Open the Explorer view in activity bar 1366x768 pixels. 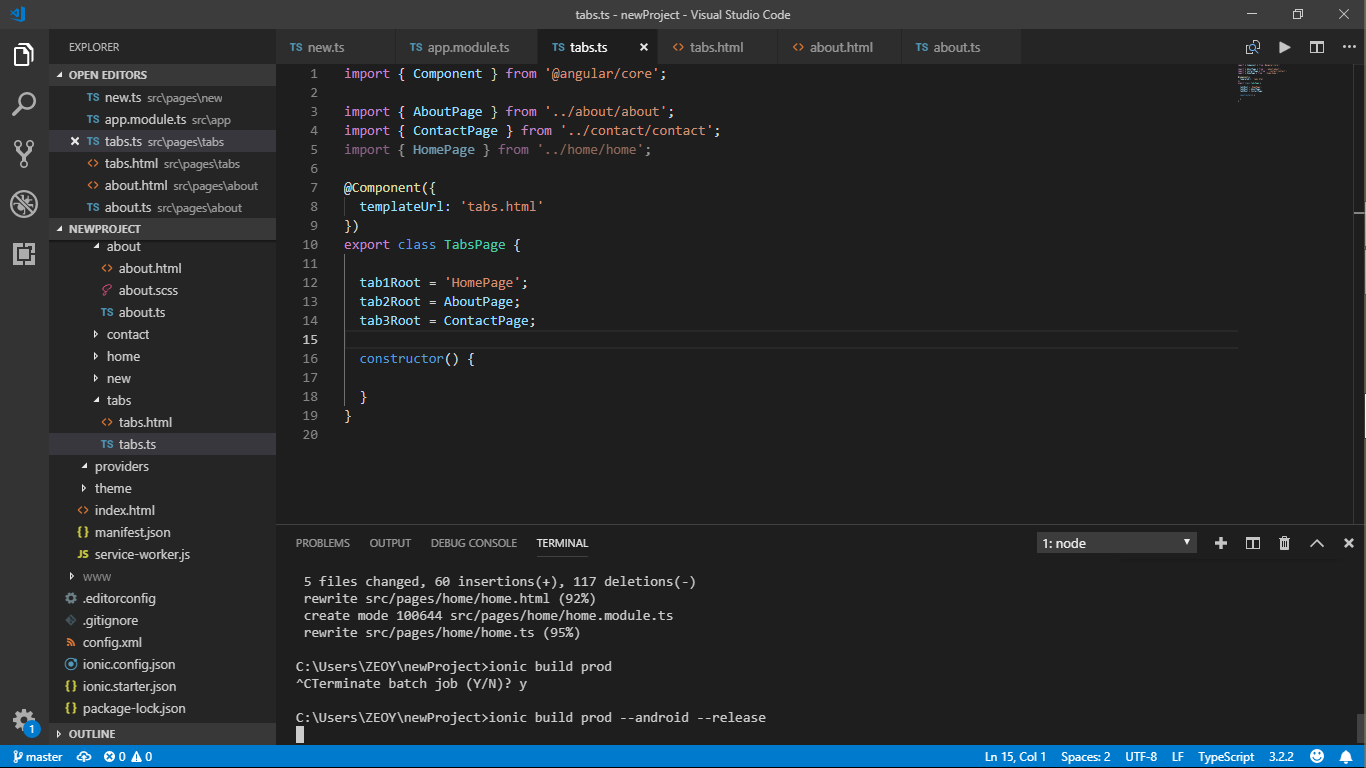[24, 54]
